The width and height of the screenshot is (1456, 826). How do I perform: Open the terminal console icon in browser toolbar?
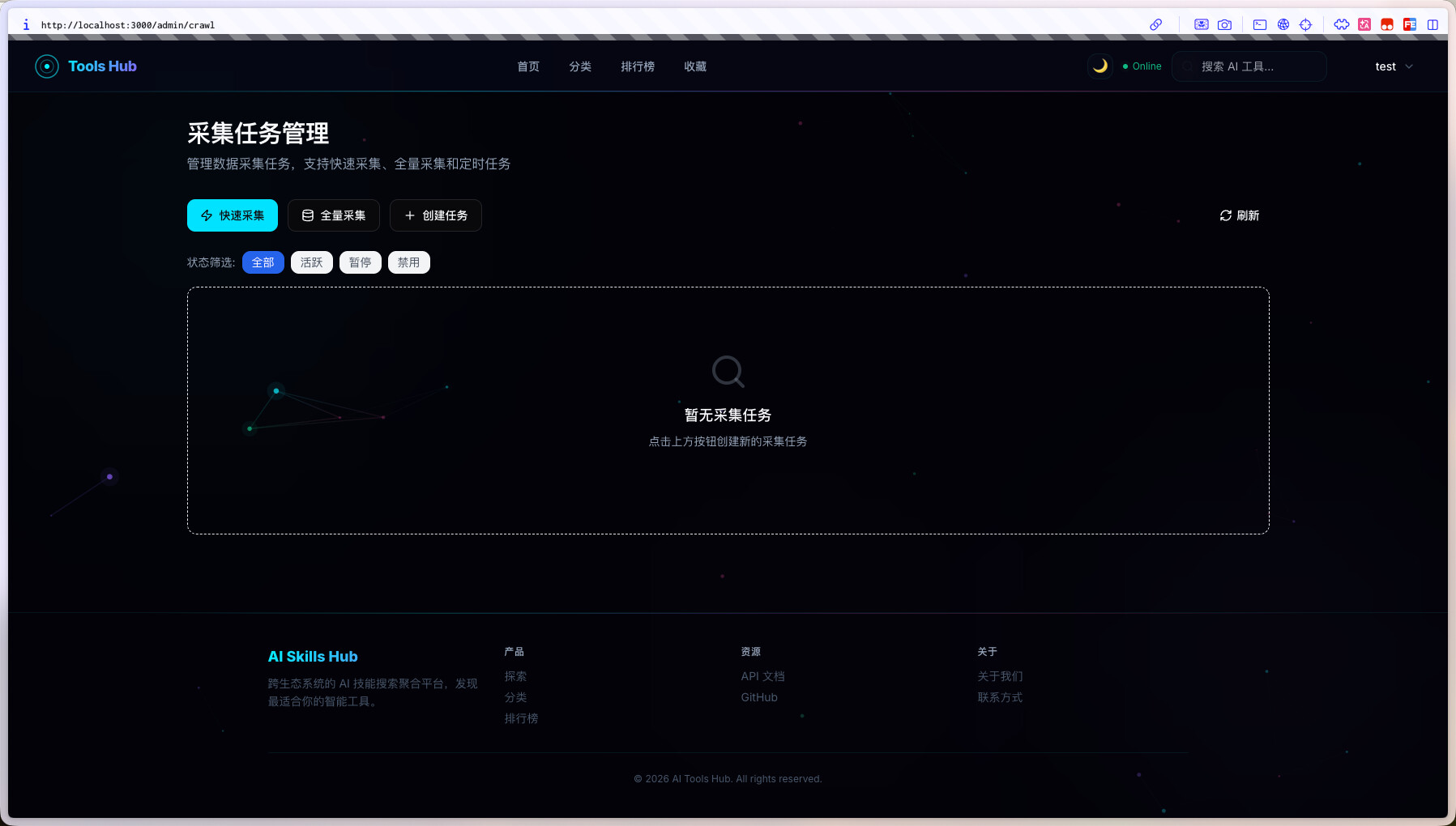pos(1260,25)
